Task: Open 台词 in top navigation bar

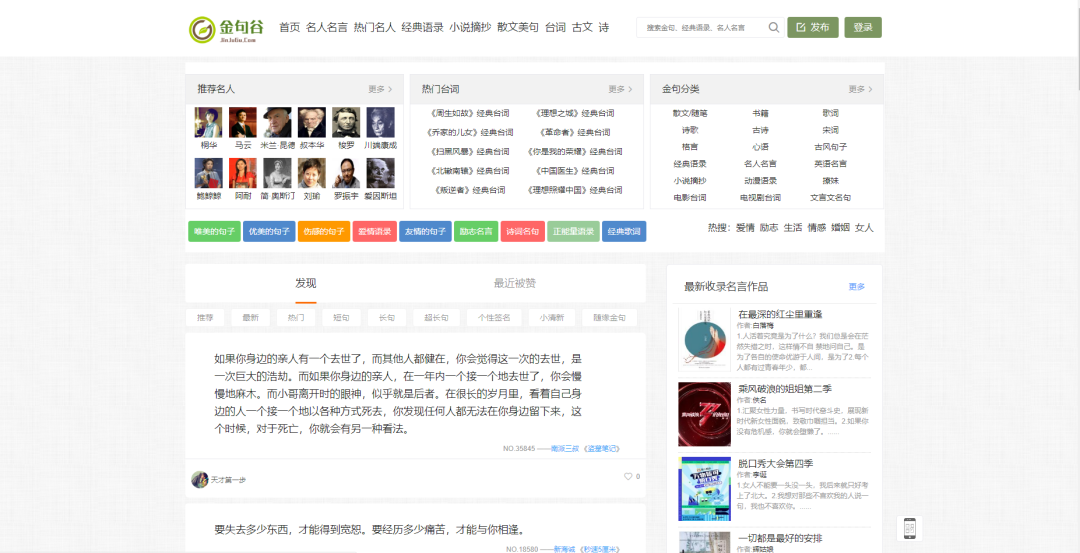Action: pos(555,28)
